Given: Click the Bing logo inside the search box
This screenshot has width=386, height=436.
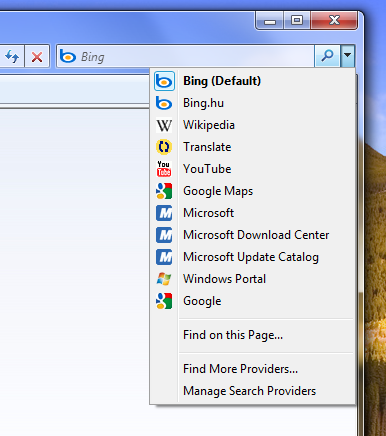Looking at the screenshot, I should tap(68, 56).
